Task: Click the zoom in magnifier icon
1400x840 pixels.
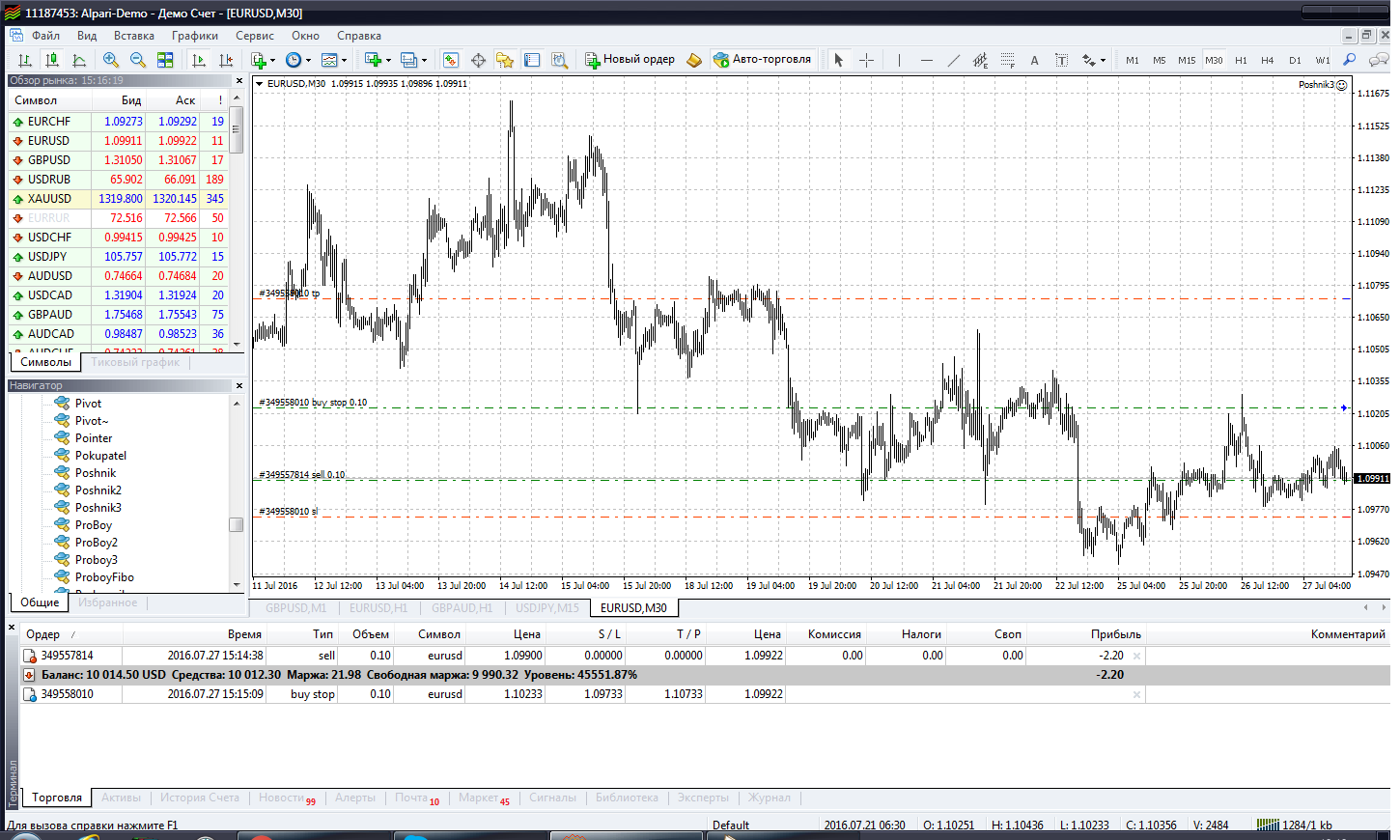Action: click(x=111, y=60)
